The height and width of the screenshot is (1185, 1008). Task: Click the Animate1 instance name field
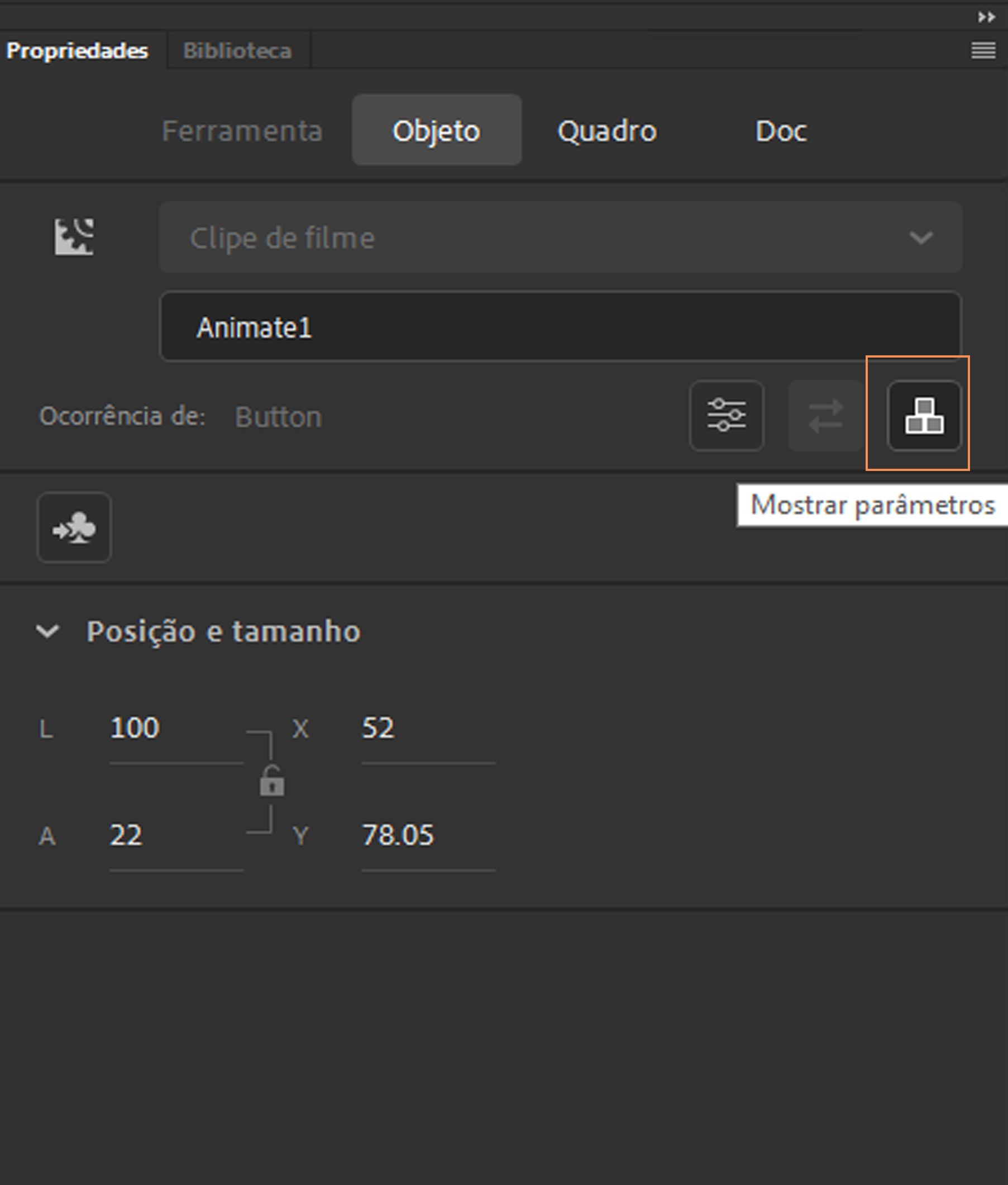coord(560,327)
